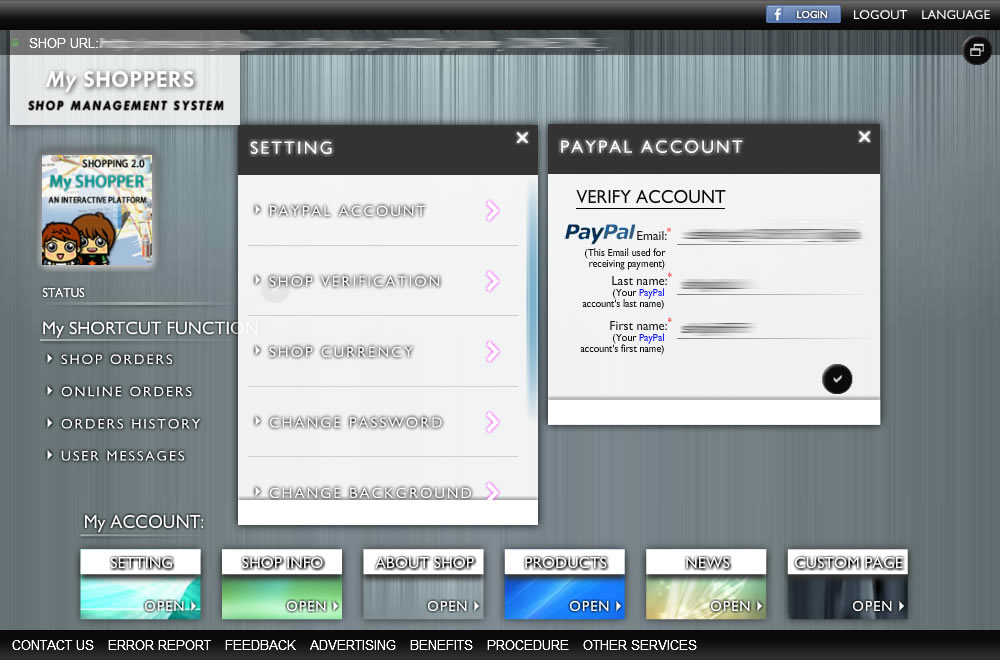Click the My Shopper profile thumbnail
The width and height of the screenshot is (1000, 660).
(97, 210)
